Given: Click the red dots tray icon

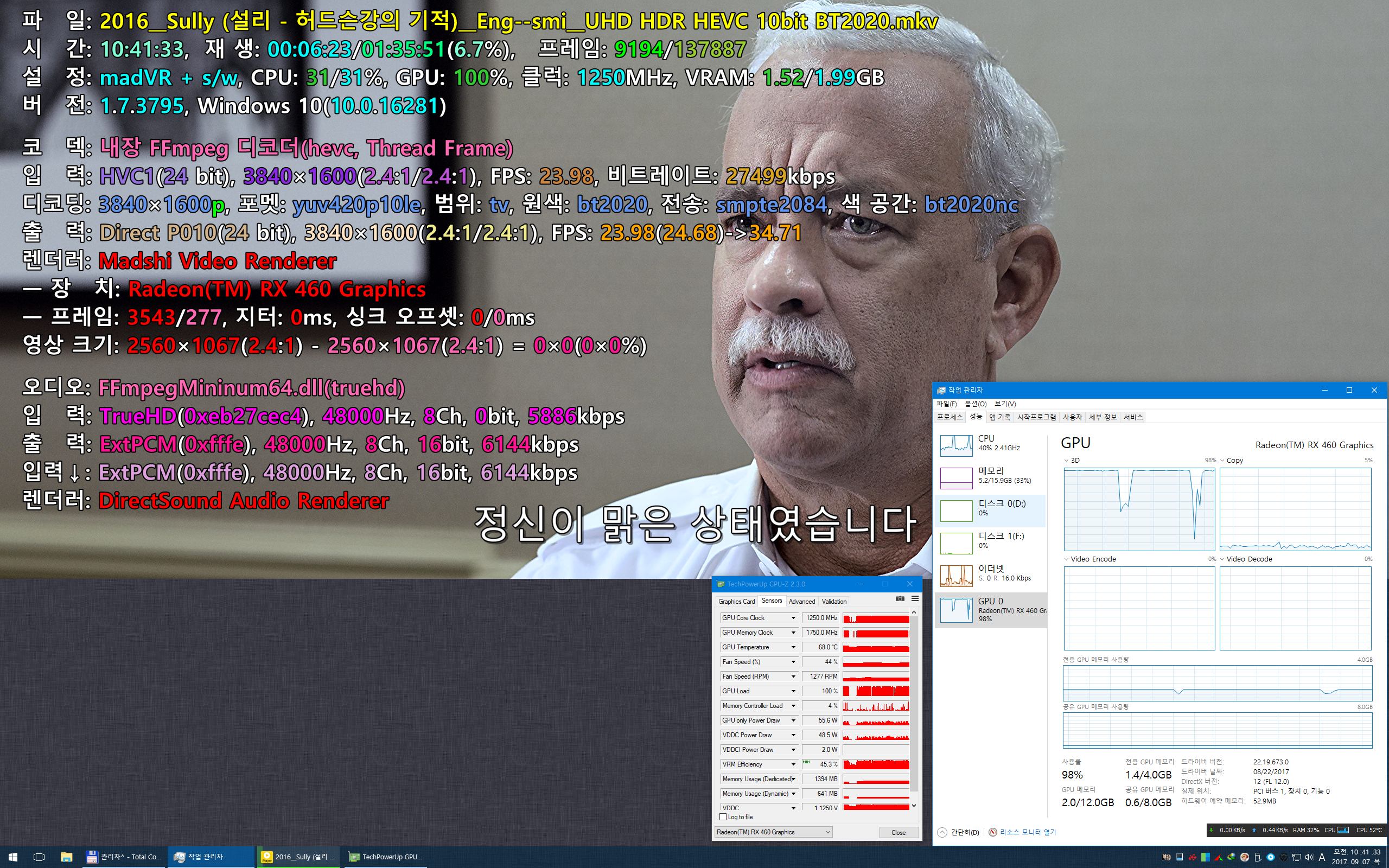Looking at the screenshot, I should tap(1193, 857).
